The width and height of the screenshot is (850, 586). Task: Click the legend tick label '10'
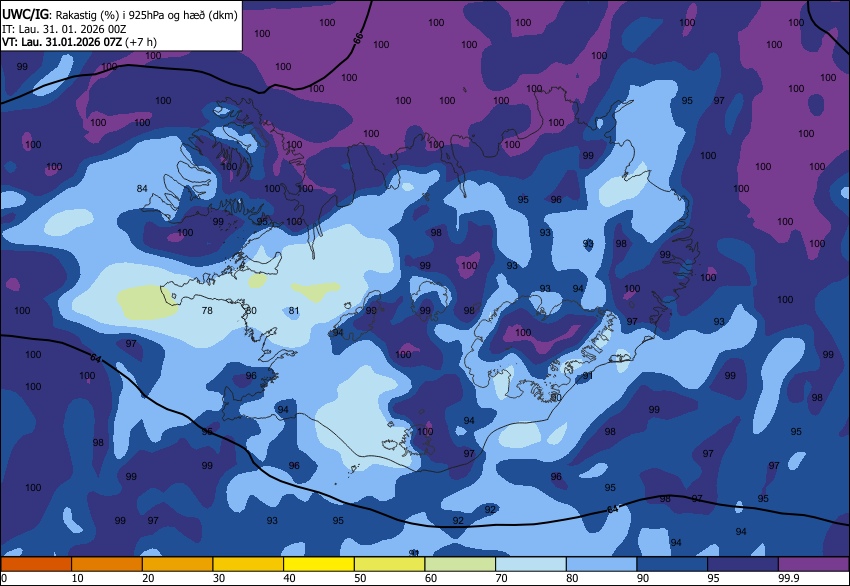[78, 578]
